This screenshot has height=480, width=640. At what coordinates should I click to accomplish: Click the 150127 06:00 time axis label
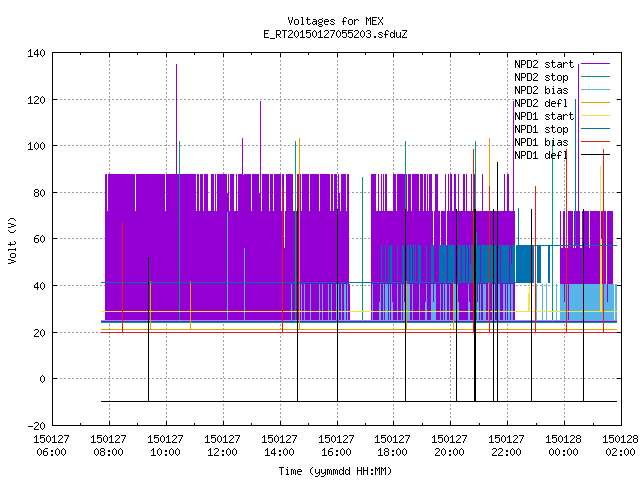51,446
